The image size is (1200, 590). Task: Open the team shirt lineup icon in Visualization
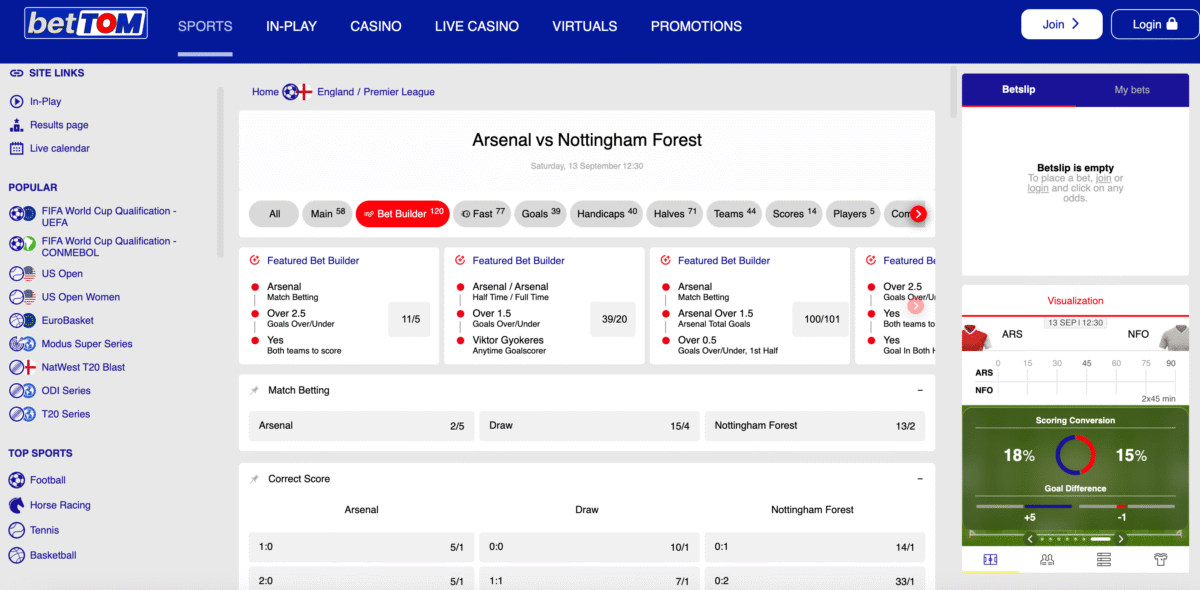[x=1161, y=560]
